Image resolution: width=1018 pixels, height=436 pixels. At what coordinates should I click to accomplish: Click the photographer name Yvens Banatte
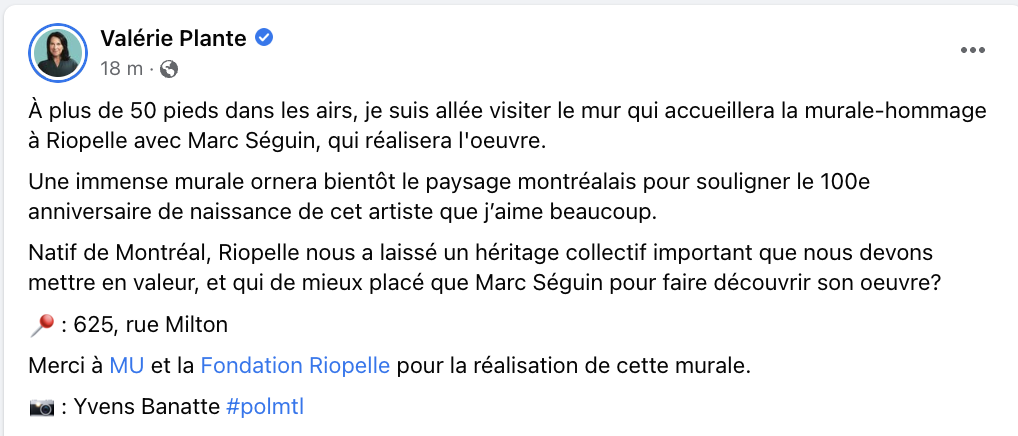tap(147, 407)
